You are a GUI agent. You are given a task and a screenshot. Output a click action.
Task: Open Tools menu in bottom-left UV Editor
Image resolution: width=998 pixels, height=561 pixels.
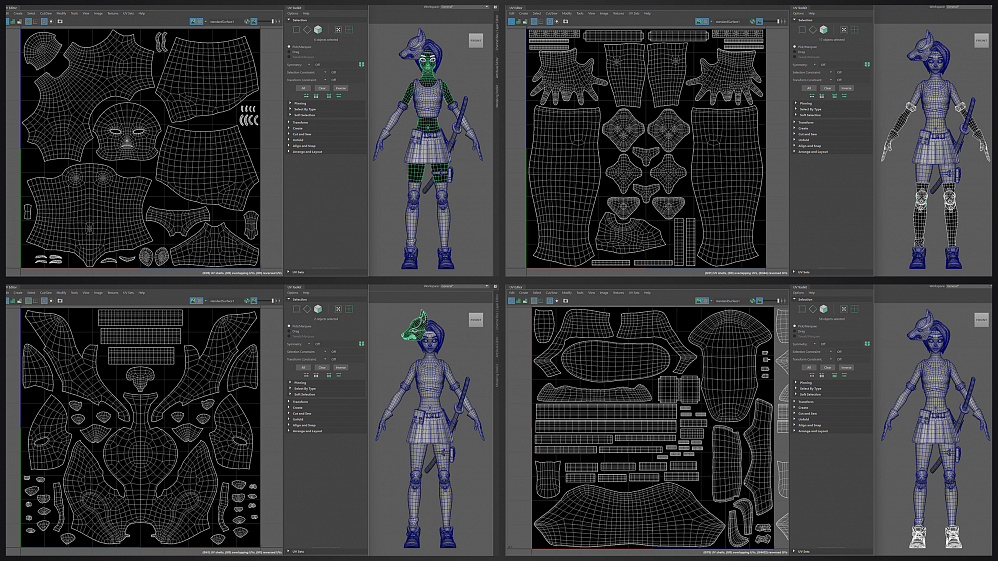tap(74, 292)
